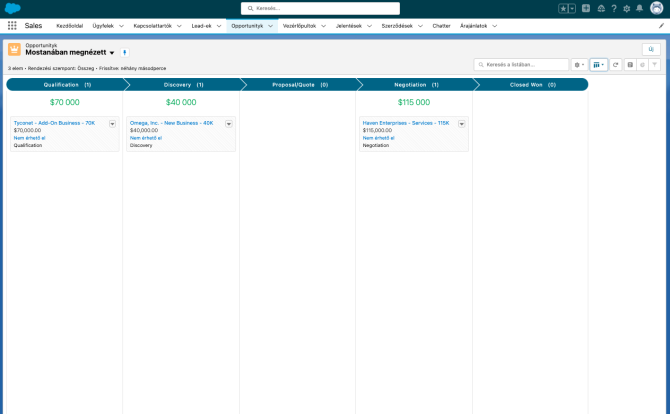Expand the list view controls gear dropdown
This screenshot has height=414, width=670.
pos(579,64)
